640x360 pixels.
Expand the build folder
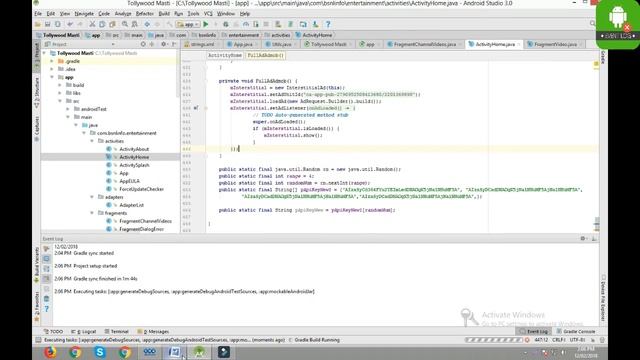click(60, 85)
